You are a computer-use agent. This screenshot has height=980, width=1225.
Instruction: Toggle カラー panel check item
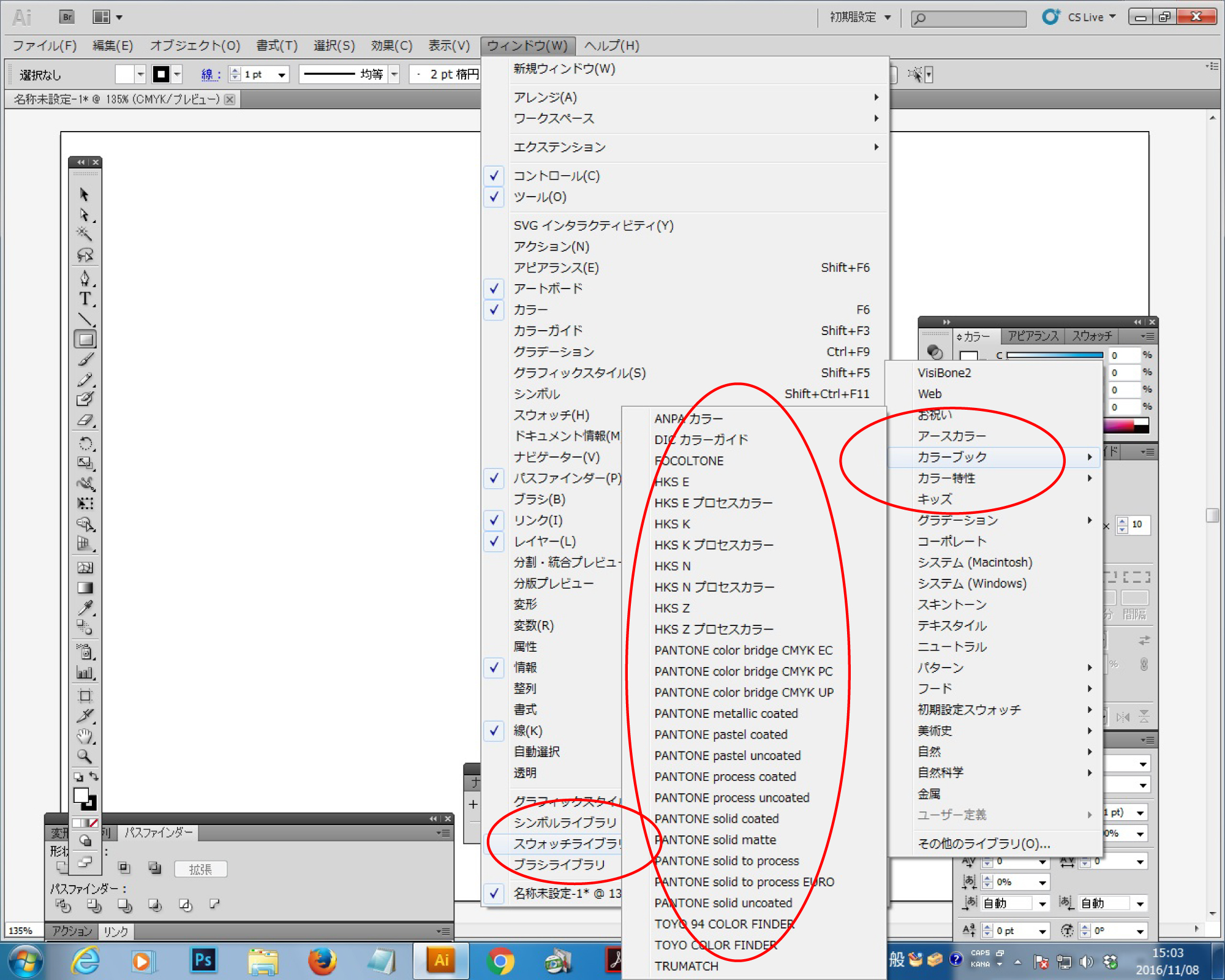(685, 309)
